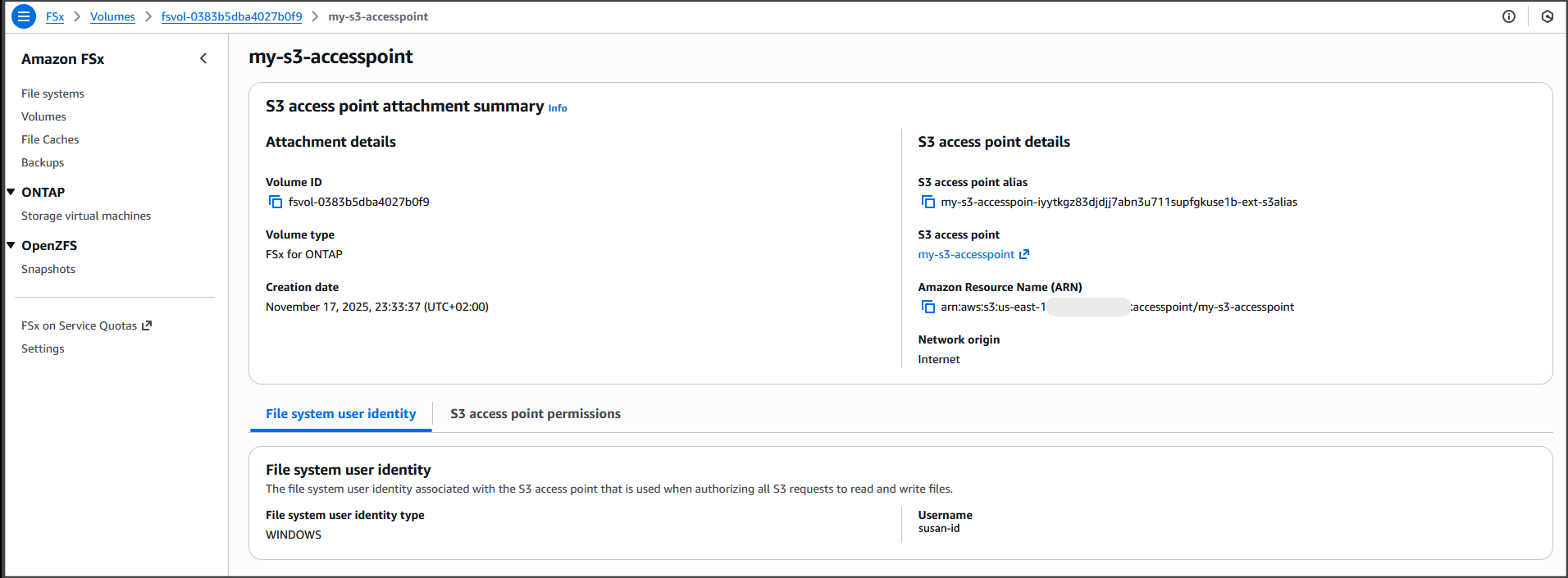
Task: Click the creation date November 17, 2025
Action: [x=377, y=307]
